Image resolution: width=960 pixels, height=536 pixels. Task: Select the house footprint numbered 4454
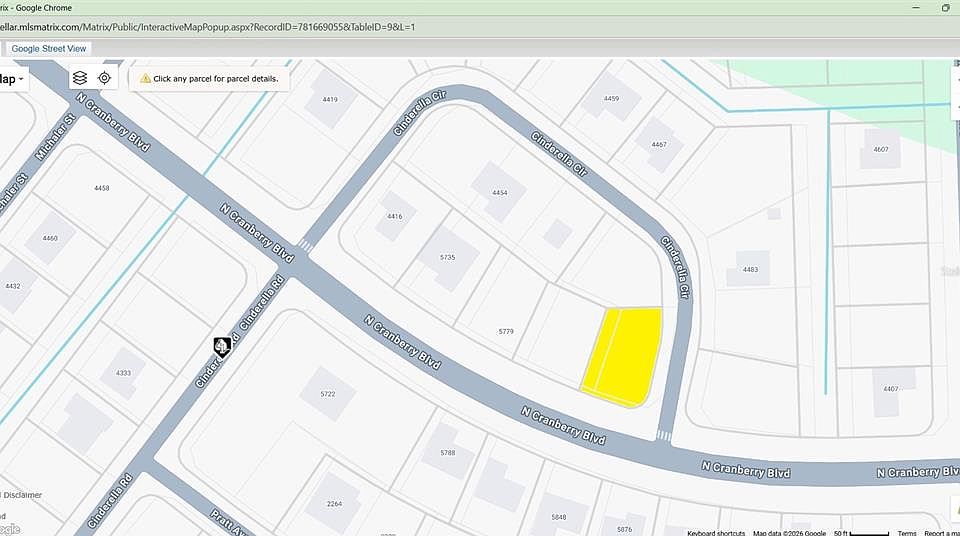point(499,192)
